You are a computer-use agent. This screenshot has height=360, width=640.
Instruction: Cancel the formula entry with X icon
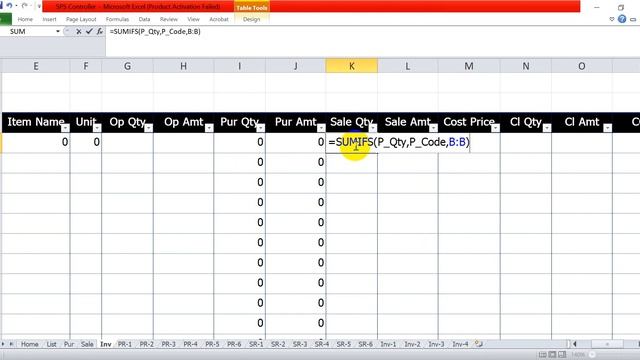tap(78, 31)
